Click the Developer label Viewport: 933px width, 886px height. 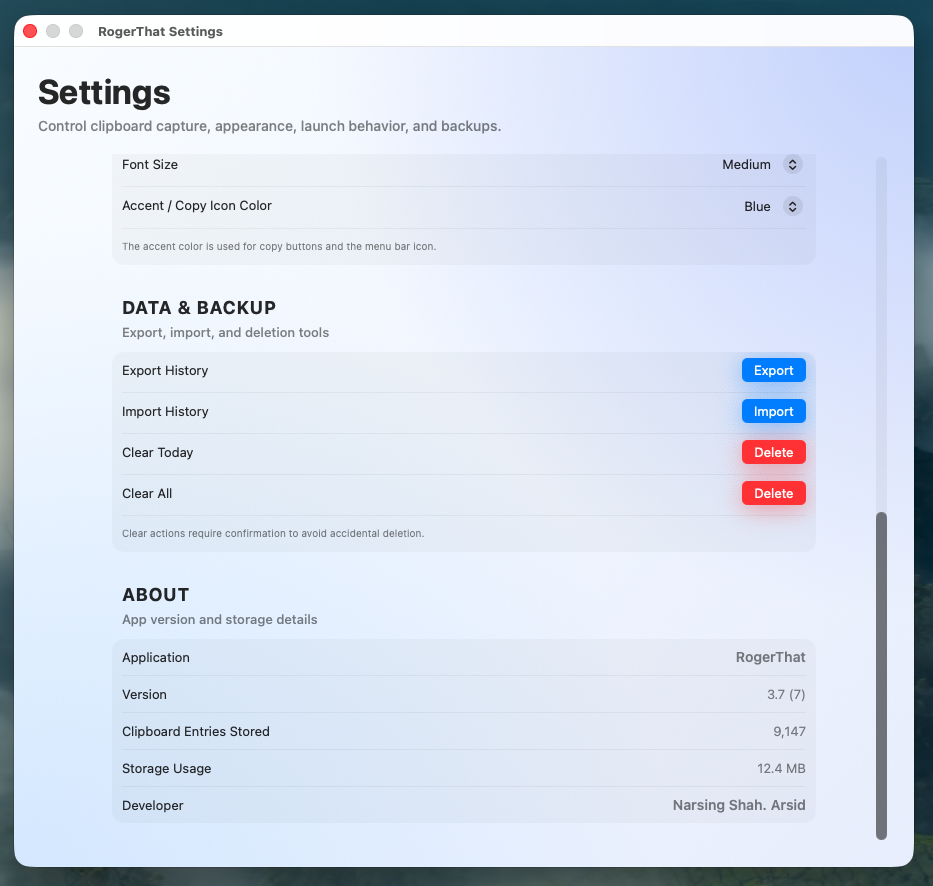coord(152,806)
